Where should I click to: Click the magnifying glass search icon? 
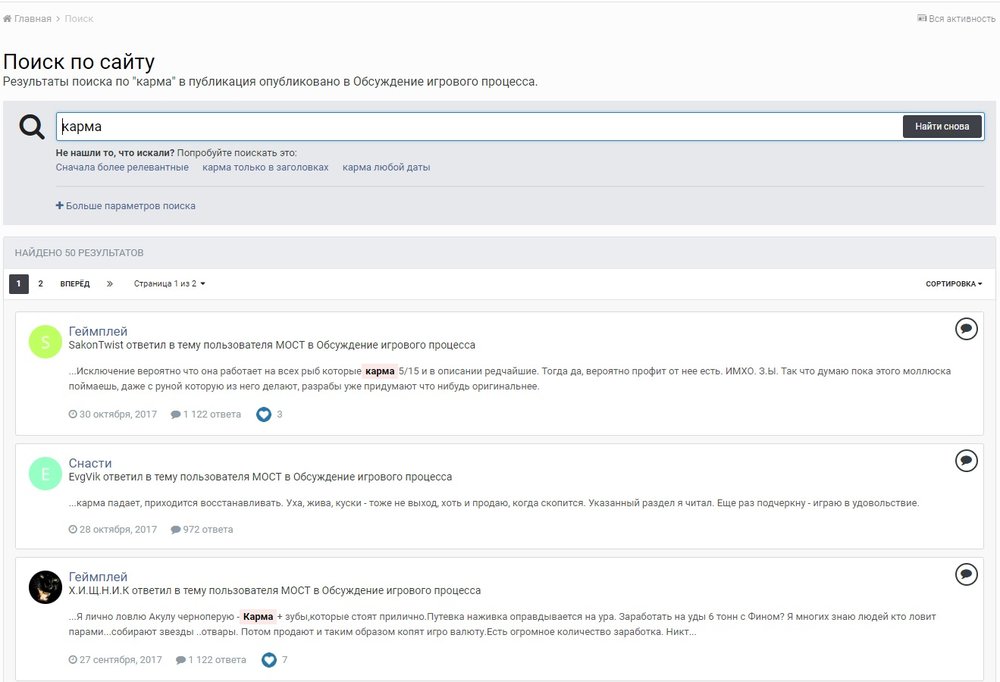[32, 127]
